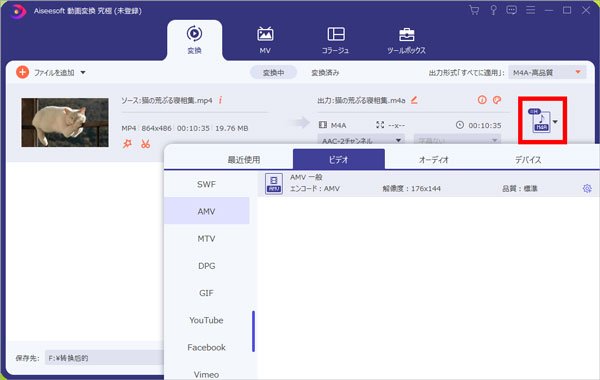Click the Aiseesoft app logo

(17, 11)
